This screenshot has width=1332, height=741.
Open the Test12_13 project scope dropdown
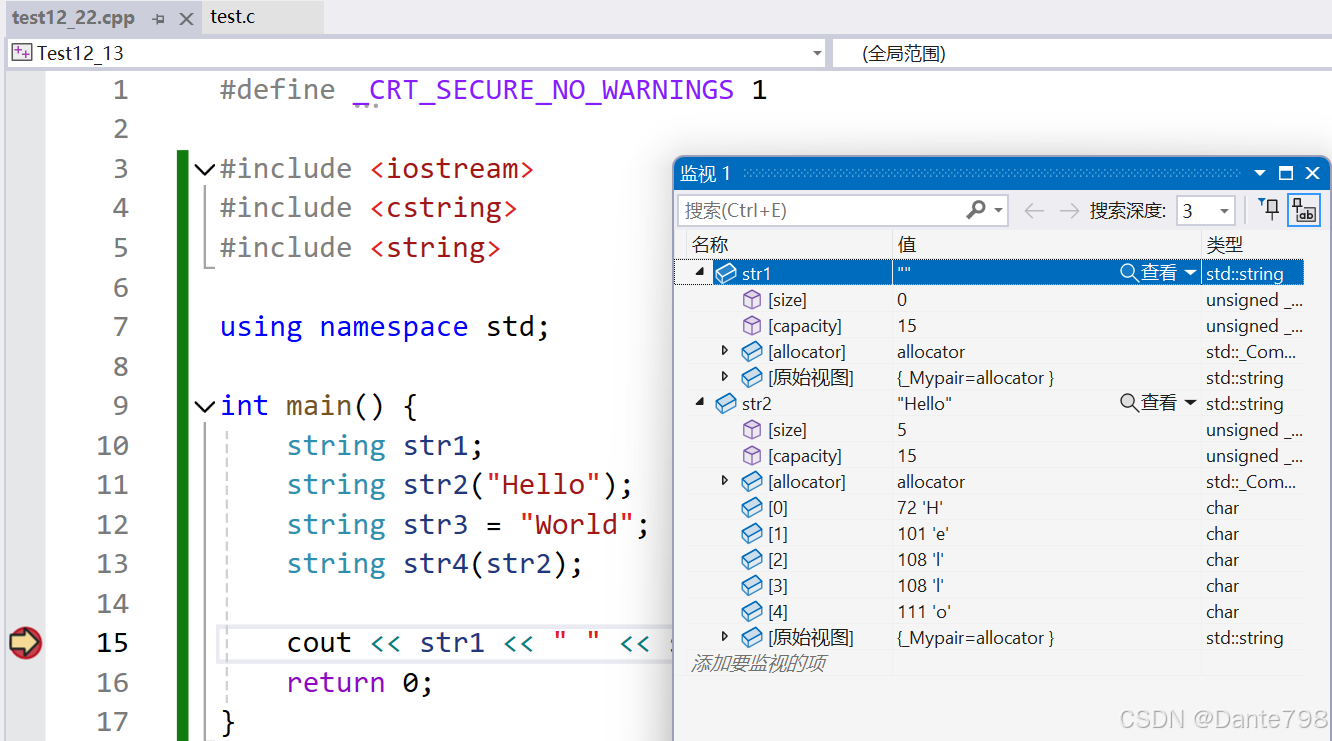[x=817, y=53]
